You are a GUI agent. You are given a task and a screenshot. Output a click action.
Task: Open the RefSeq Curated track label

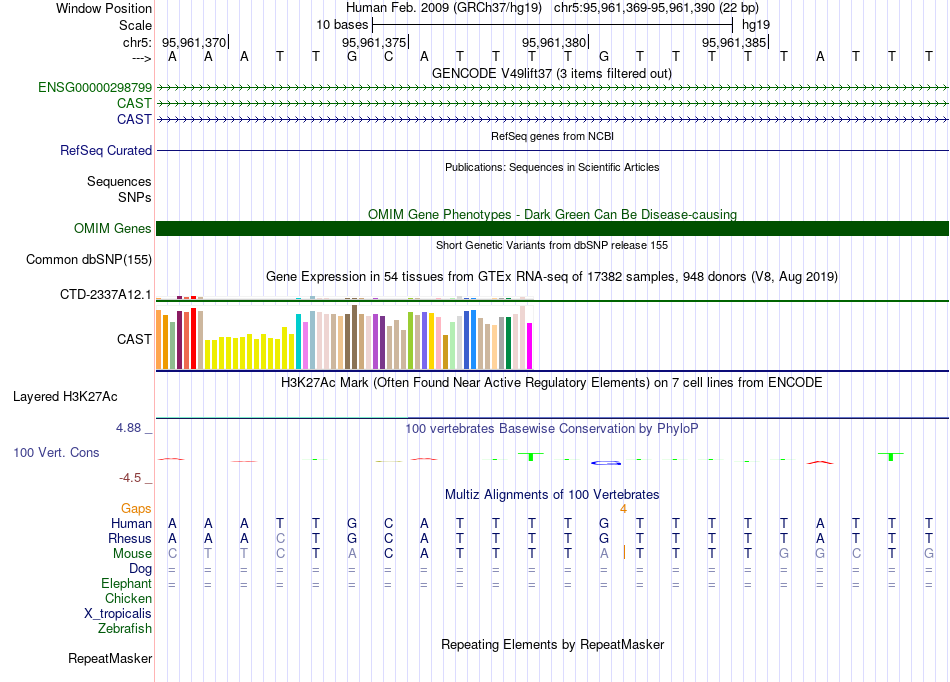tap(106, 151)
